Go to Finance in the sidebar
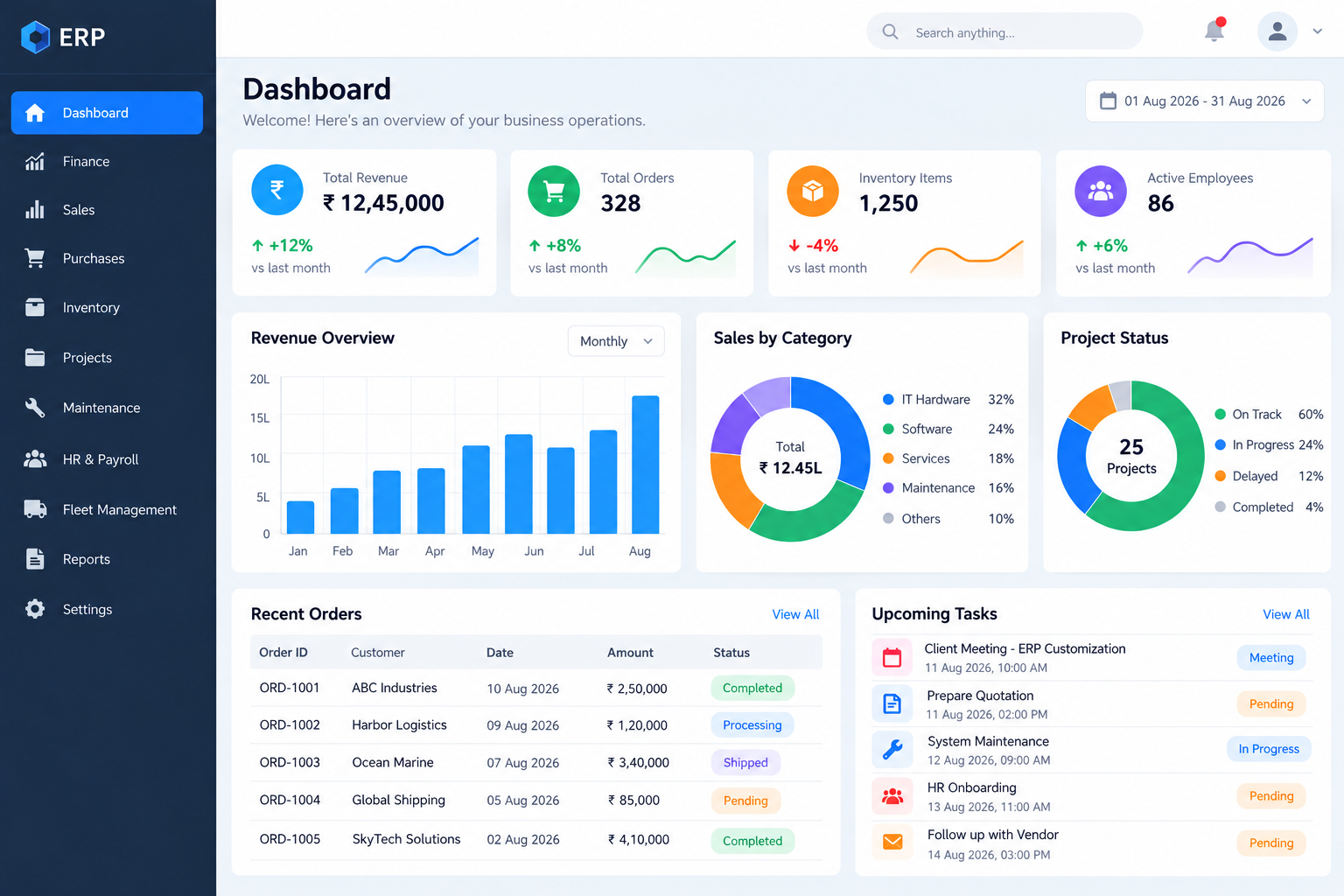1344x896 pixels. click(x=107, y=162)
